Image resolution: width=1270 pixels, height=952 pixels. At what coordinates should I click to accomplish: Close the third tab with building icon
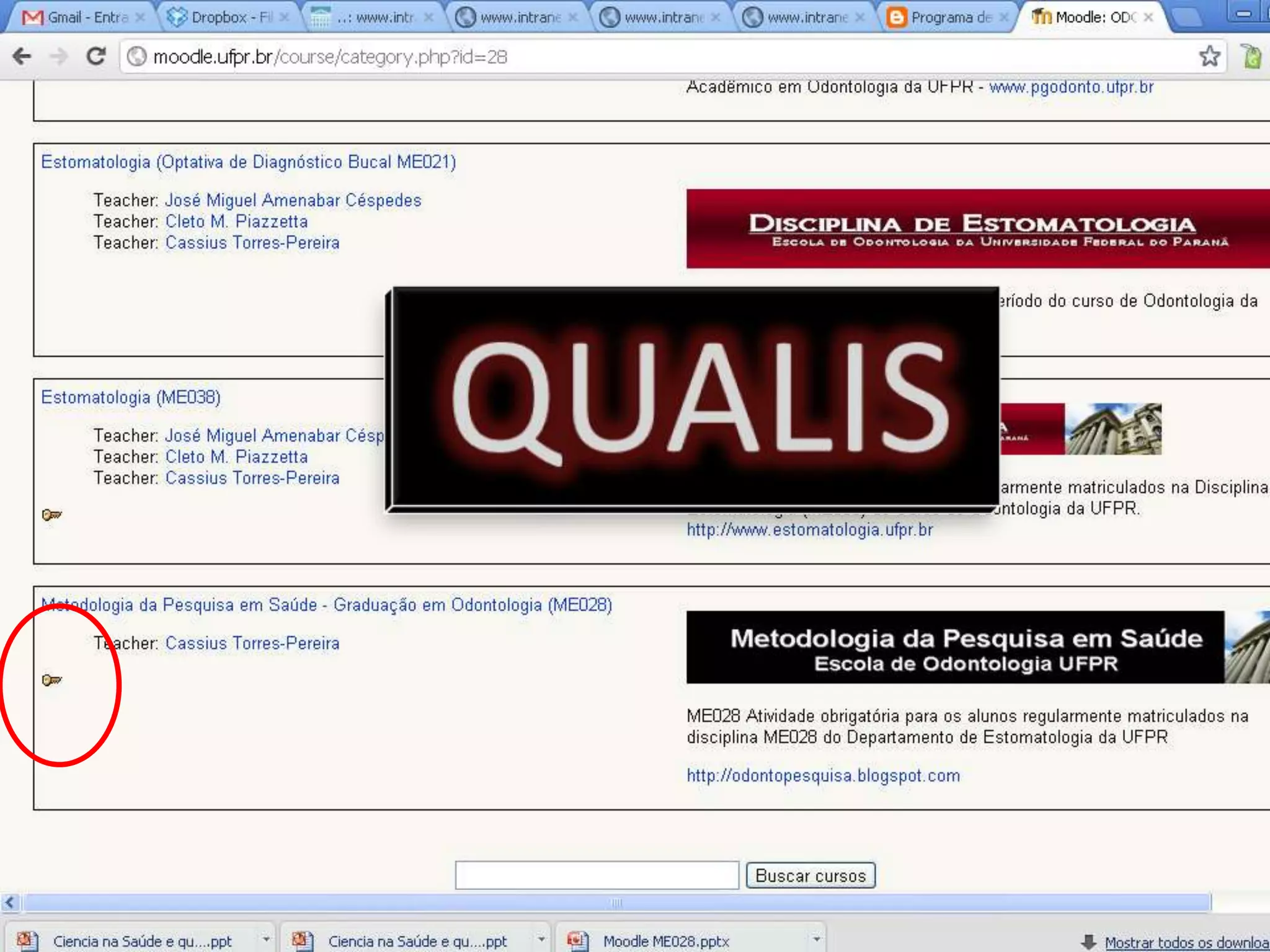[x=429, y=17]
